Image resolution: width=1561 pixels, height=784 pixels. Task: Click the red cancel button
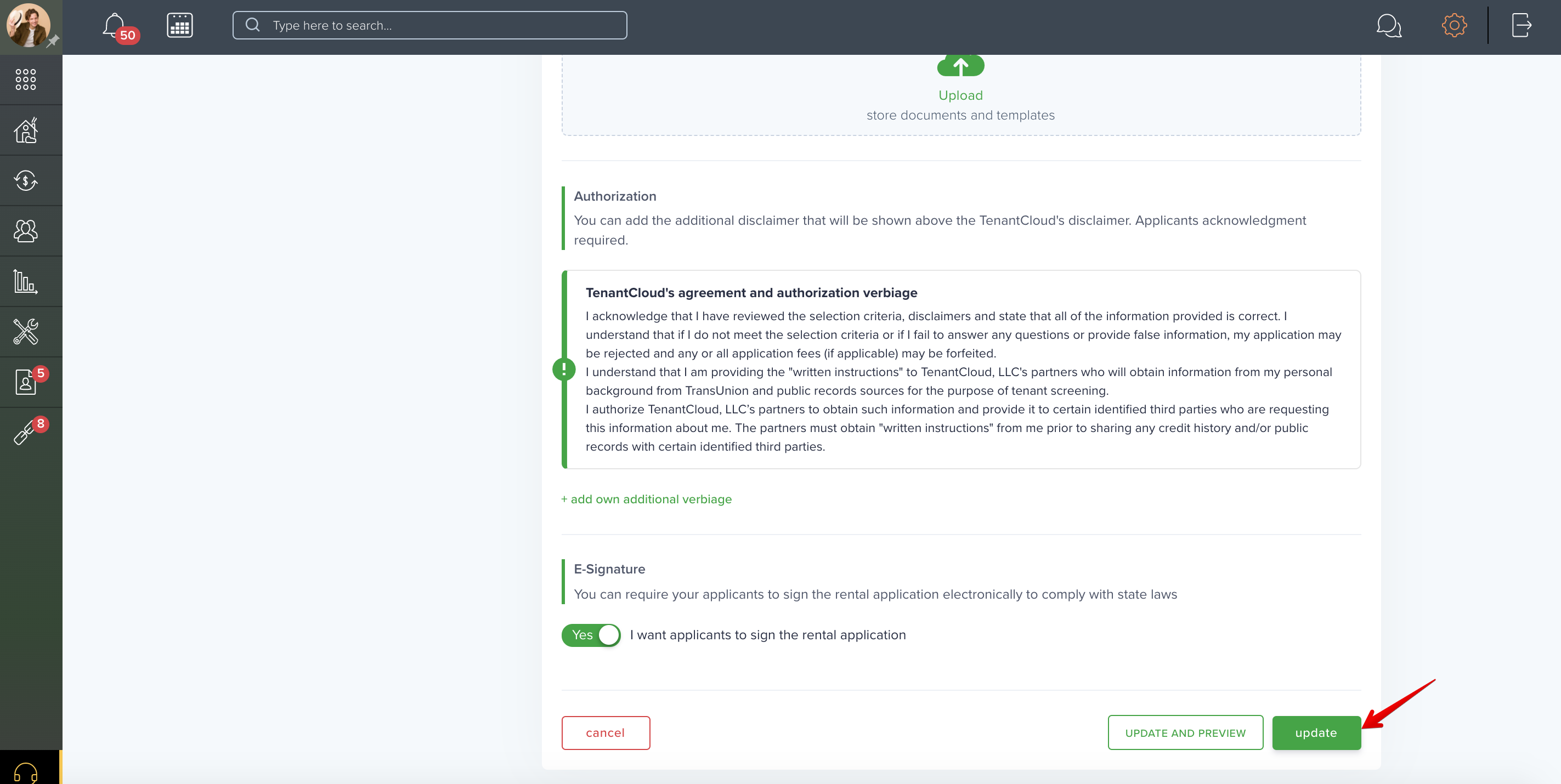click(x=606, y=733)
